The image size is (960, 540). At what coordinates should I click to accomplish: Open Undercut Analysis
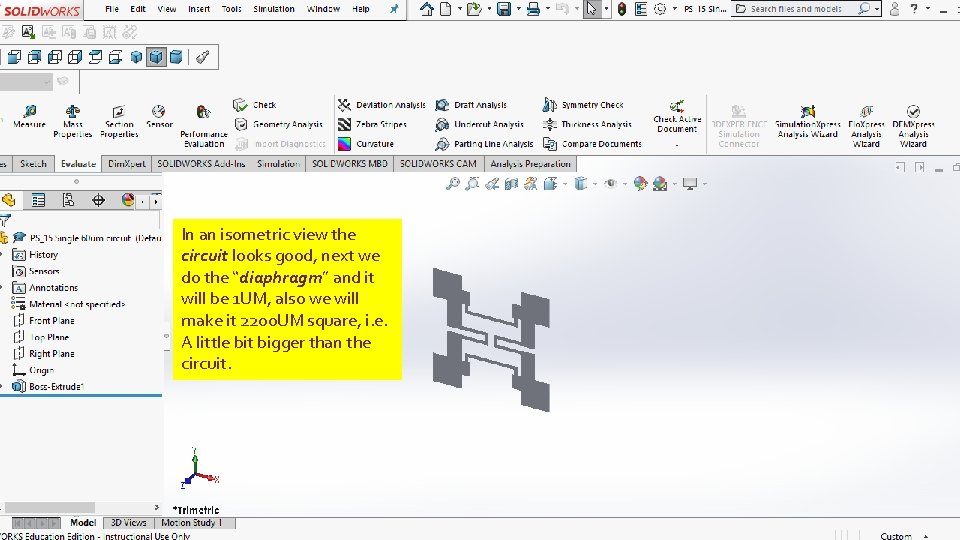[x=479, y=124]
